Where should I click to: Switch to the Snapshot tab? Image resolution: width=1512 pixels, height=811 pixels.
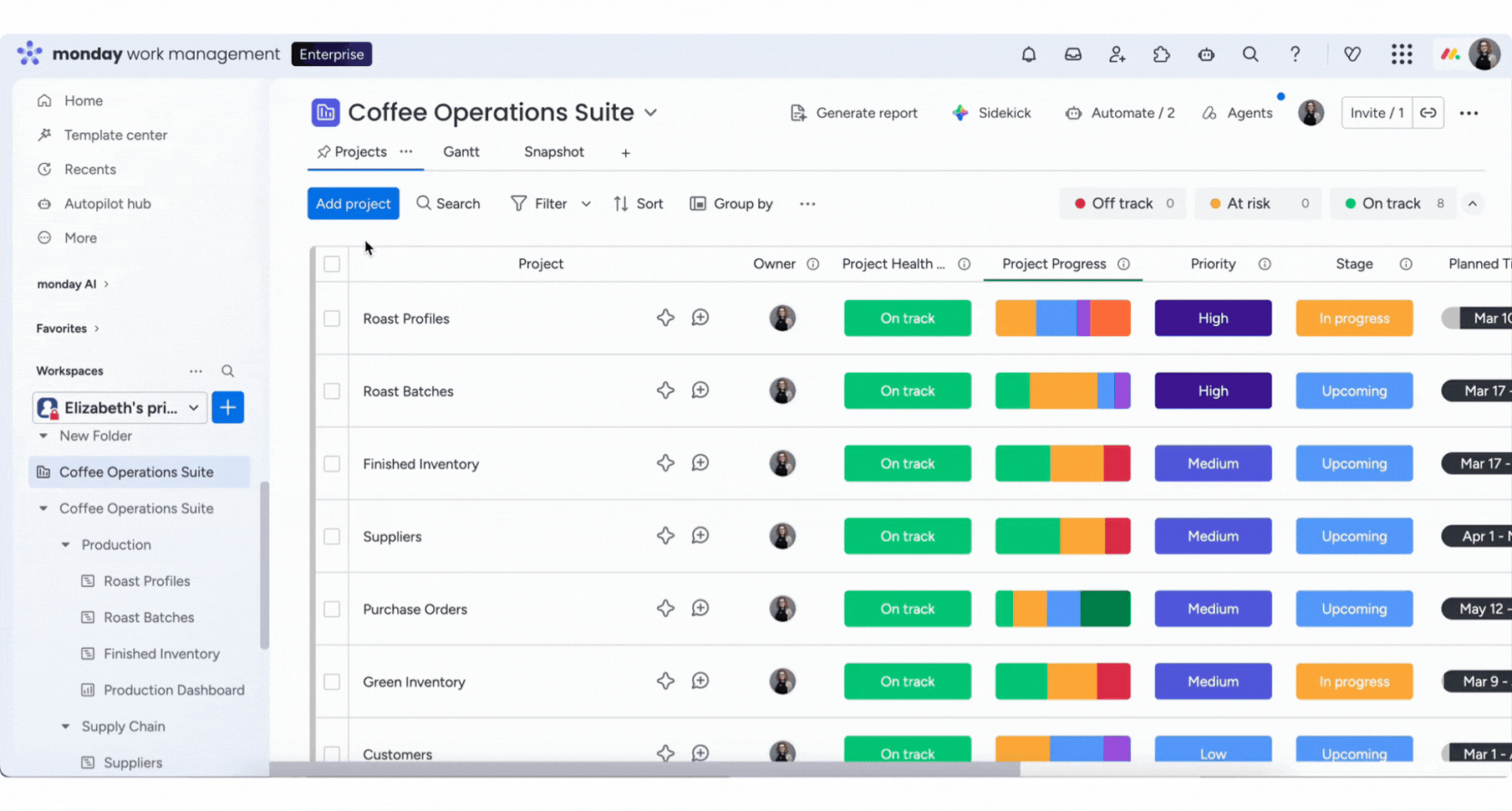pos(554,152)
